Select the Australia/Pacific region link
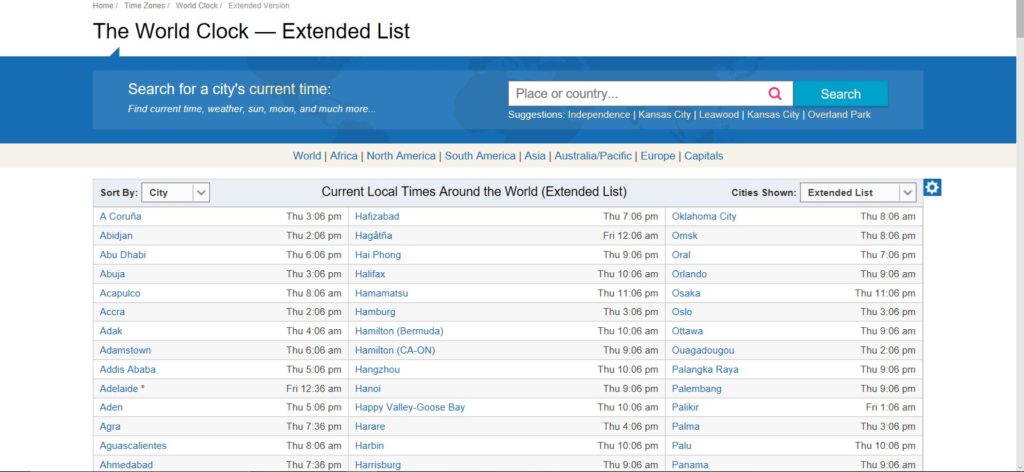 point(593,156)
